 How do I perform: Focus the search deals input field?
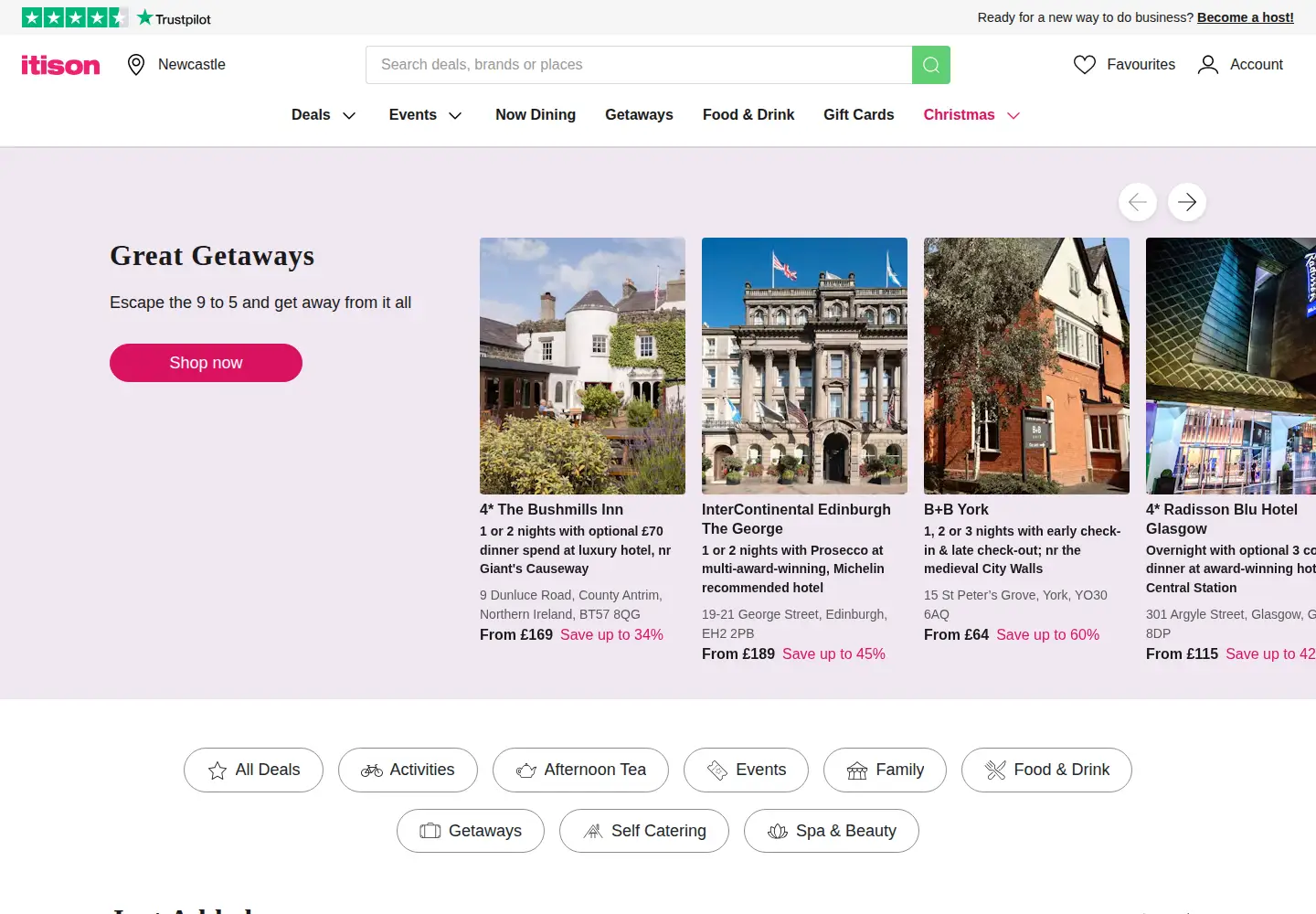point(639,65)
